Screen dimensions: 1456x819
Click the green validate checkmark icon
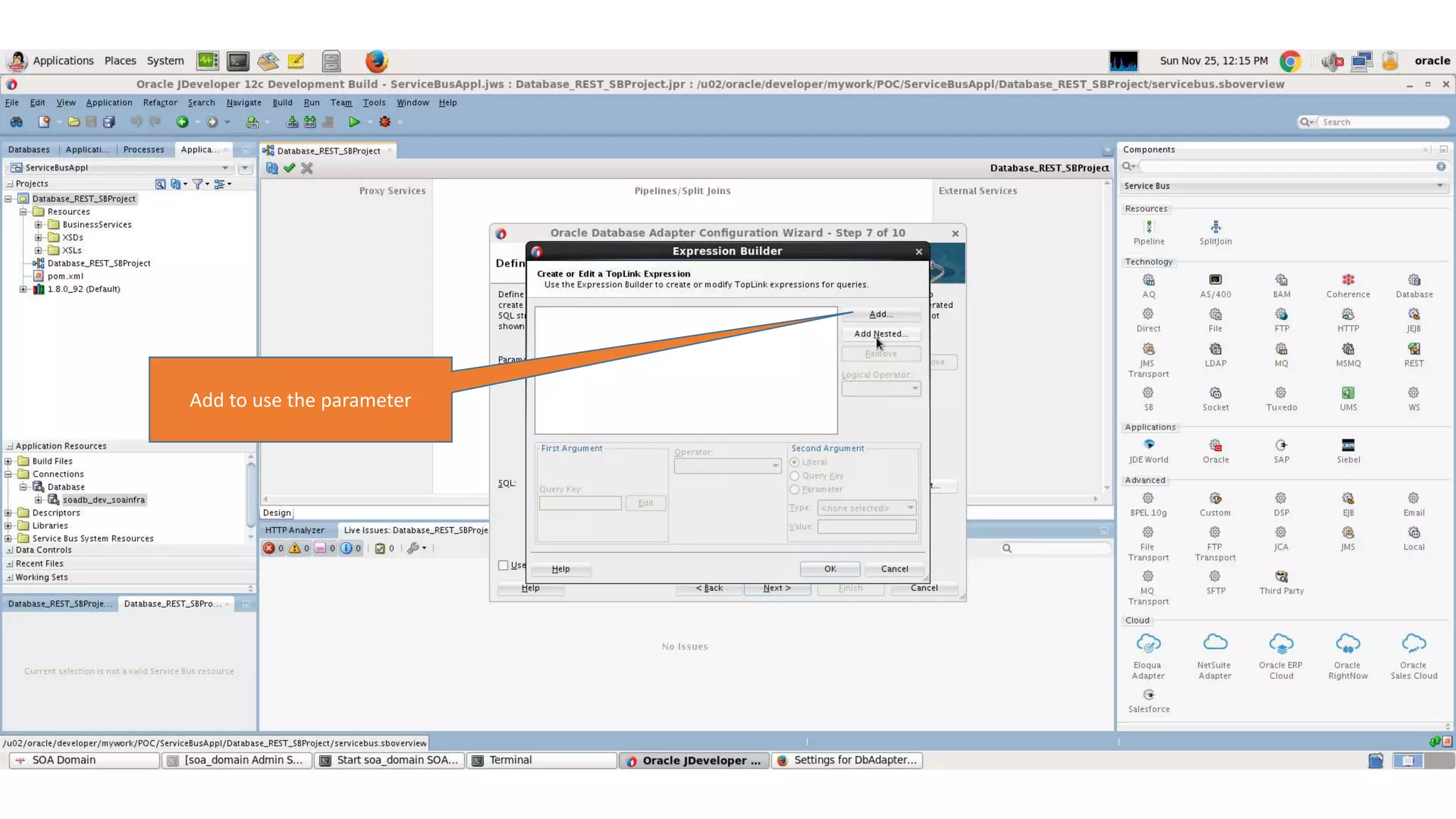pyautogui.click(x=289, y=168)
